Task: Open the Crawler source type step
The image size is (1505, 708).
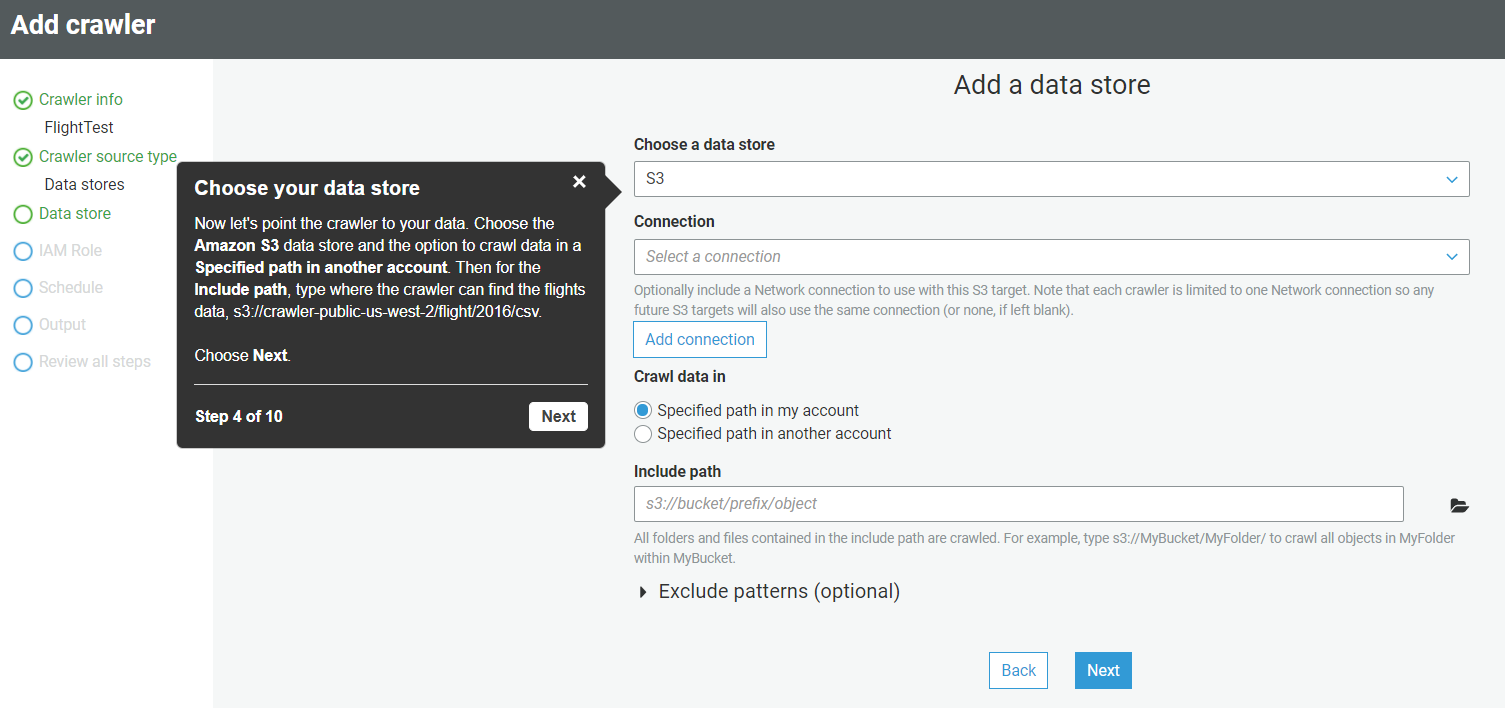Action: pos(107,157)
